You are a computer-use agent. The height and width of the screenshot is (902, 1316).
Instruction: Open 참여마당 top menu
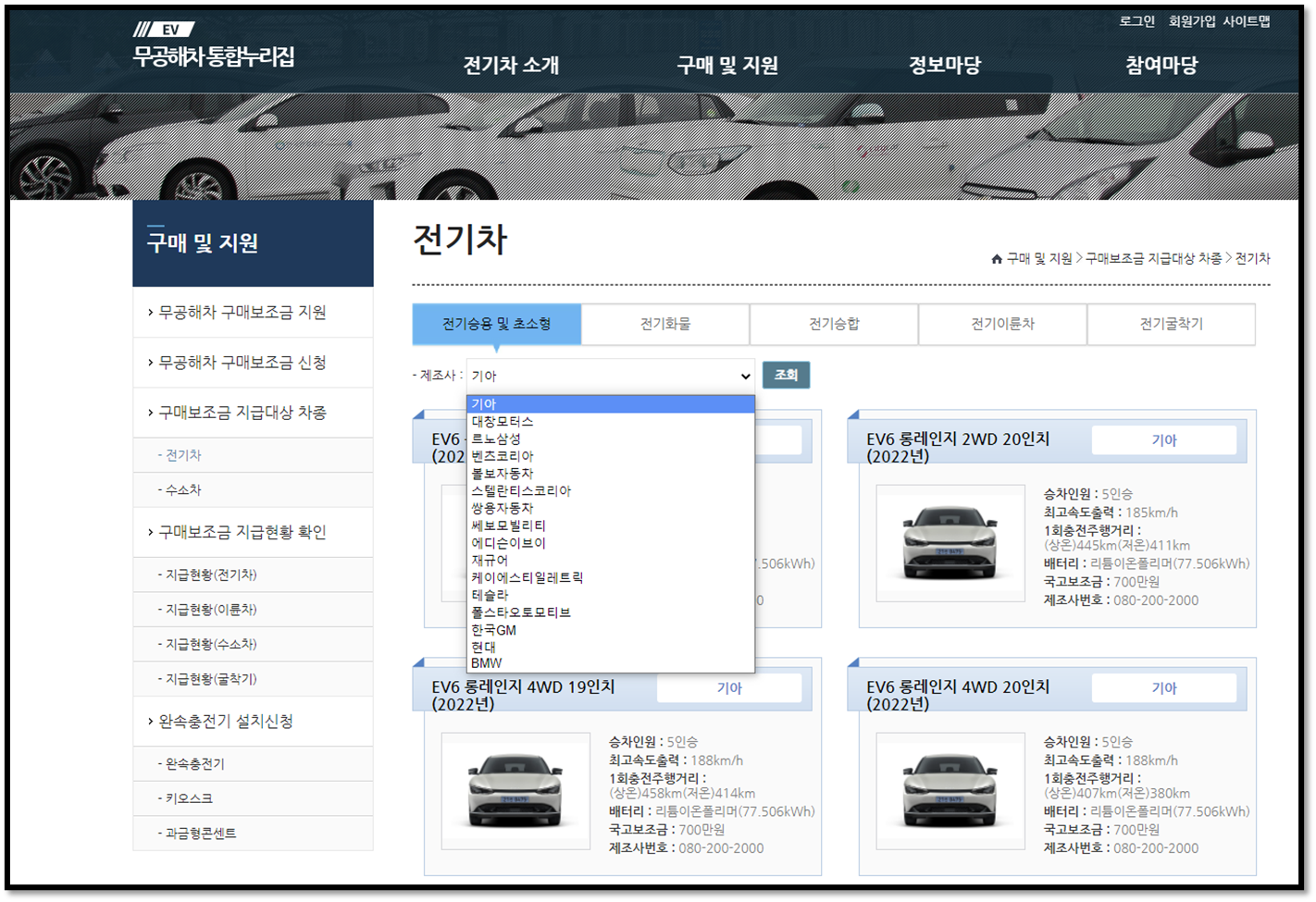tap(1161, 66)
